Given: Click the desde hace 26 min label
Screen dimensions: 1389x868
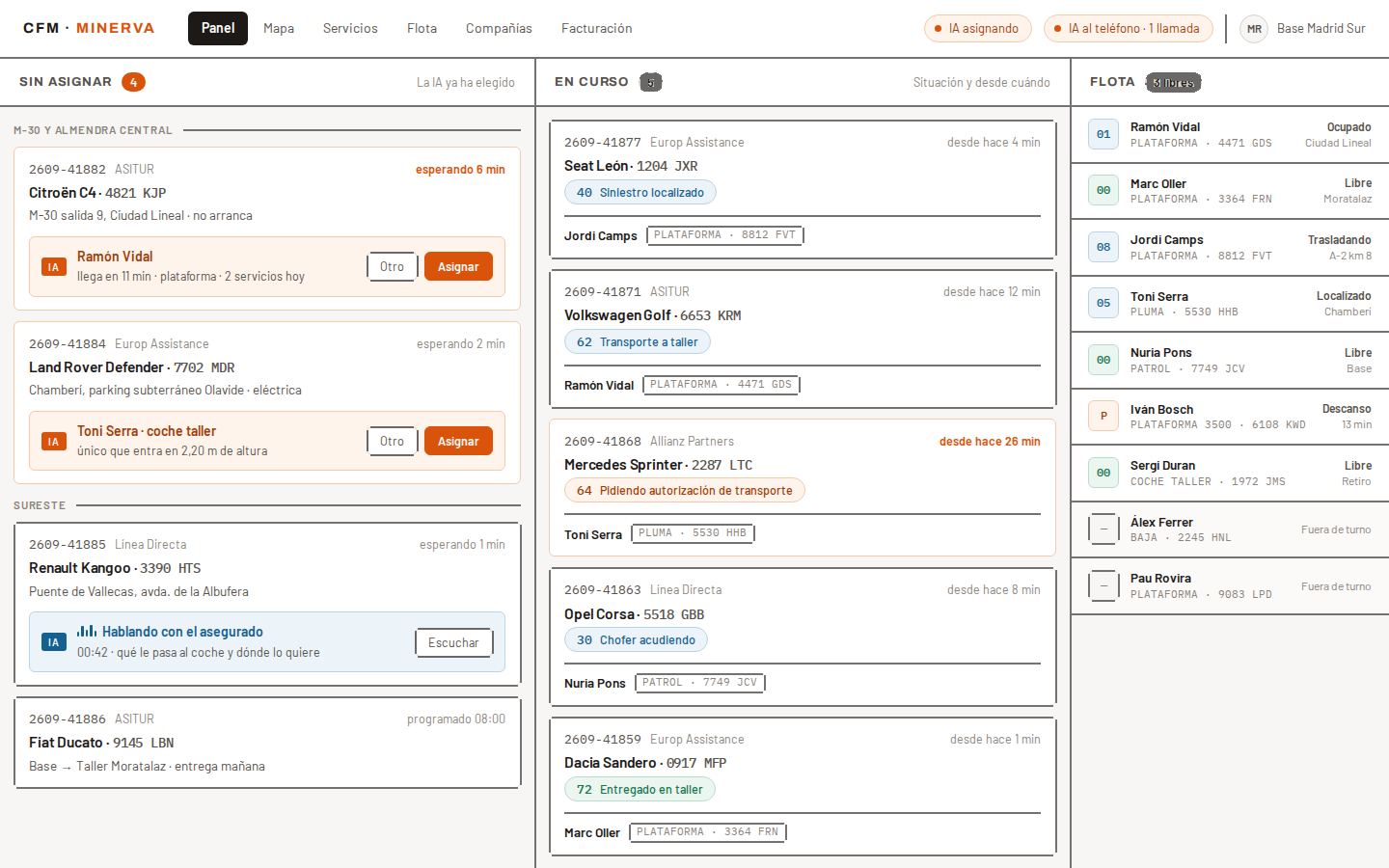Looking at the screenshot, I should pos(990,441).
